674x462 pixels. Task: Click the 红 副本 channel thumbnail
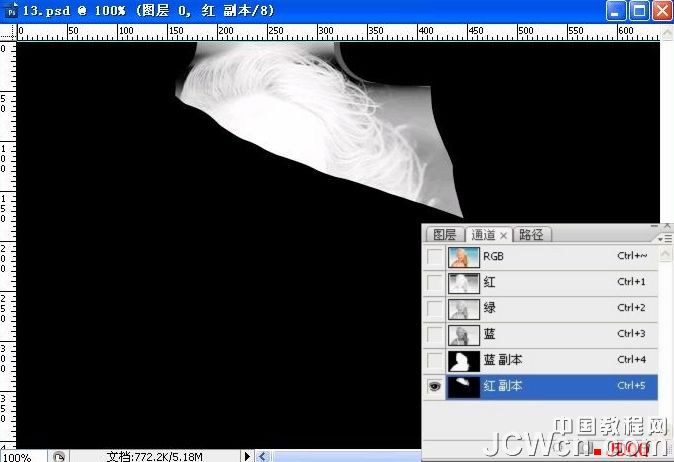point(464,387)
